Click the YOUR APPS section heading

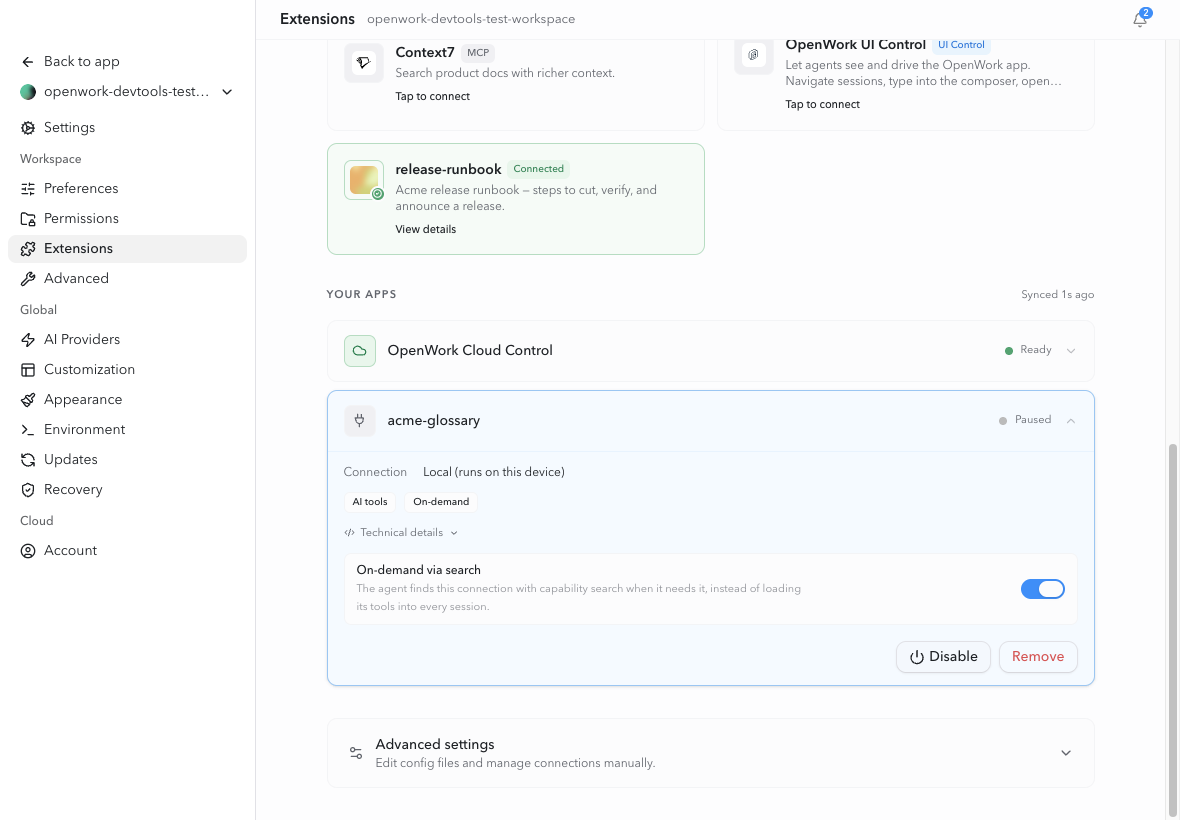361,294
